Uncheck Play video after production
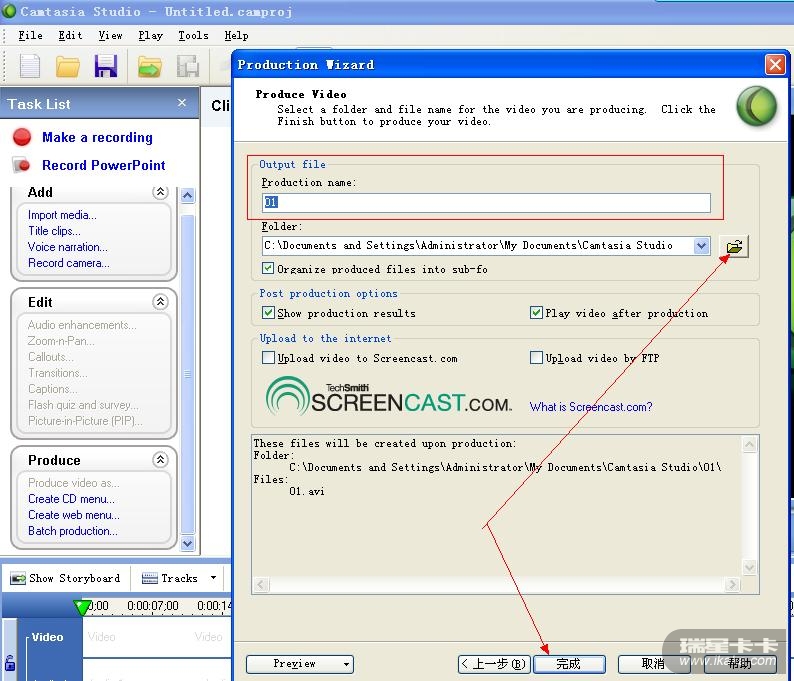This screenshot has height=681, width=794. click(x=536, y=312)
